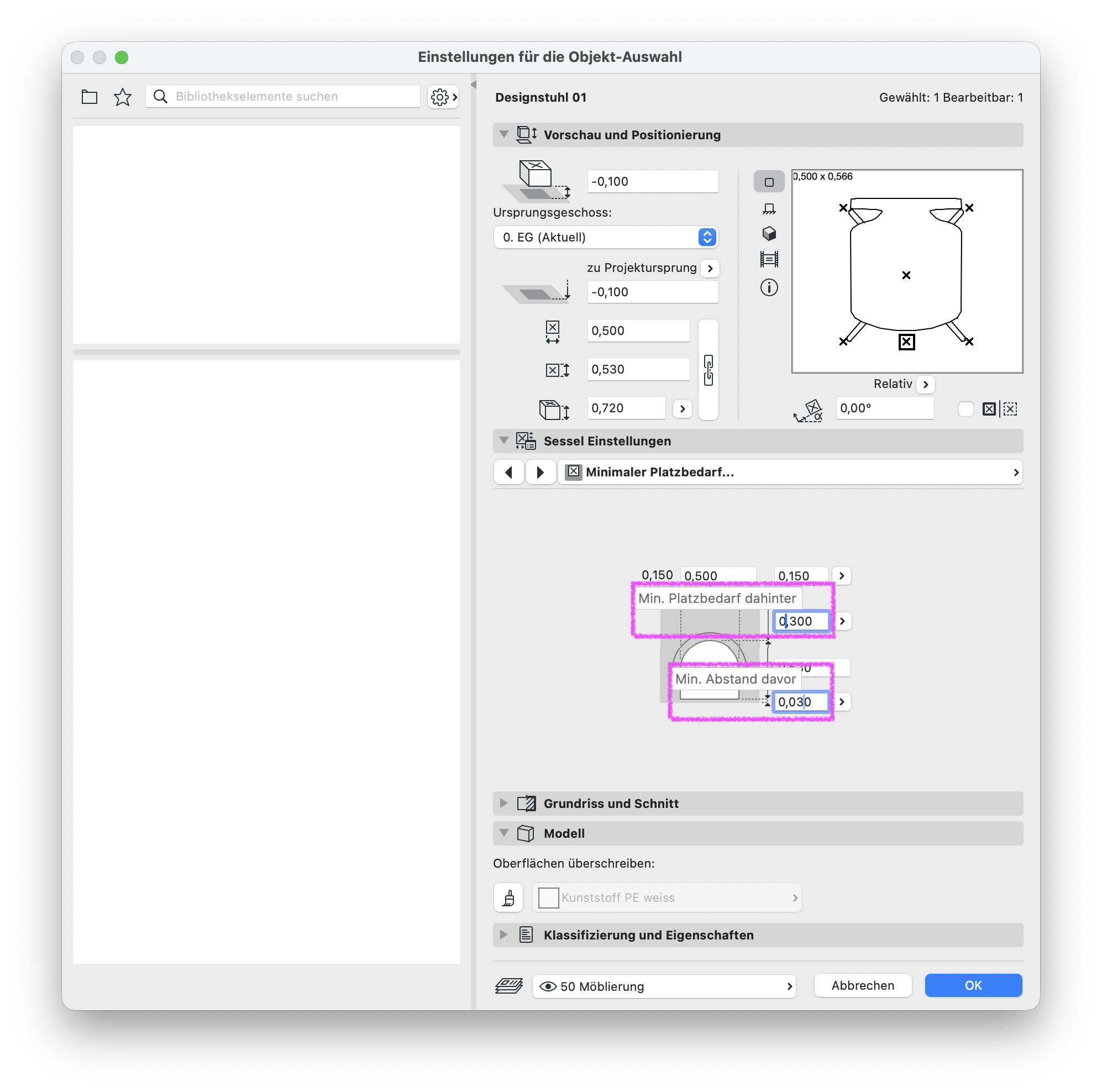Click the rotation angle field 0,00°
The height and width of the screenshot is (1092, 1102).
tap(885, 408)
